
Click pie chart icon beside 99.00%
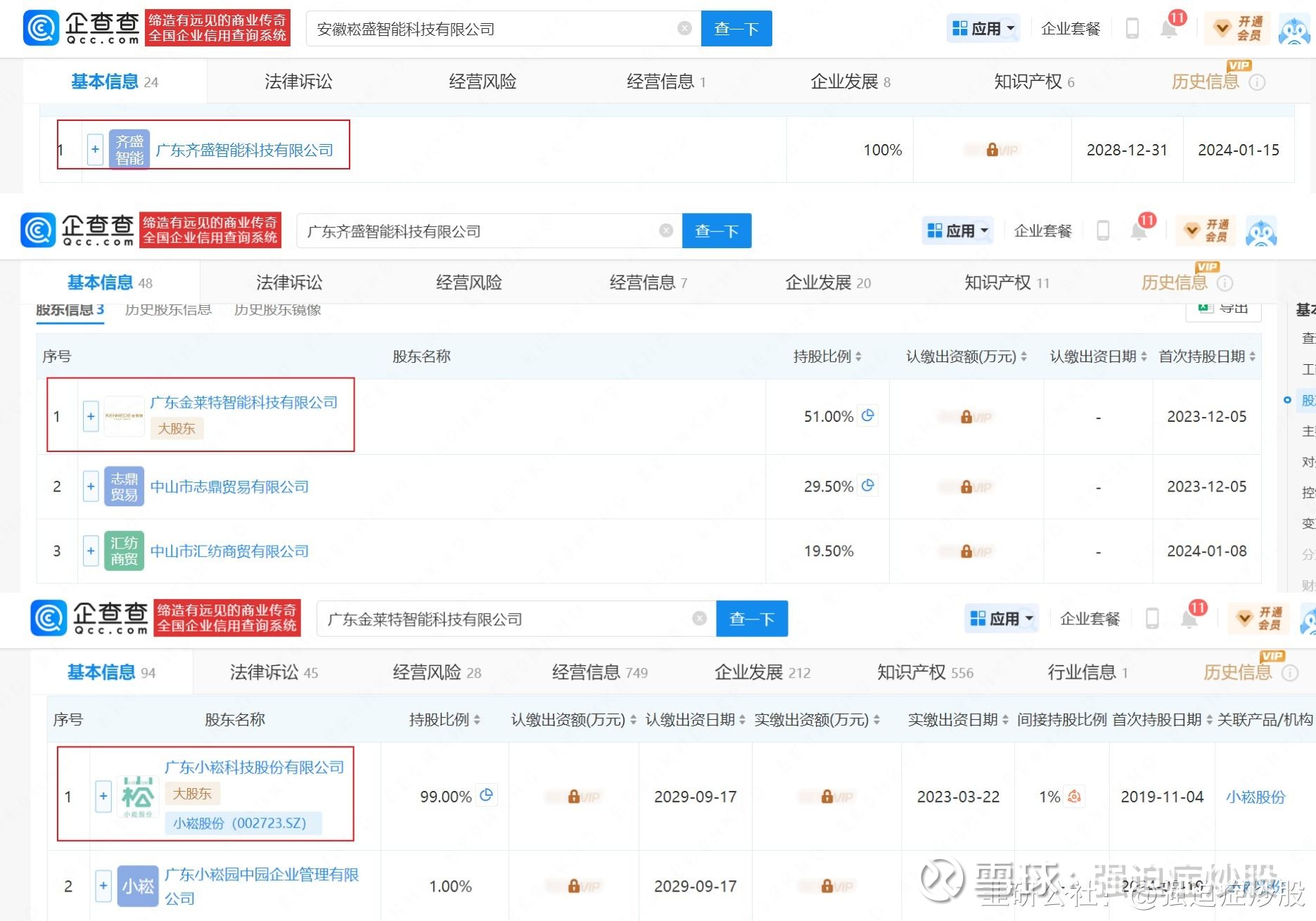click(486, 796)
